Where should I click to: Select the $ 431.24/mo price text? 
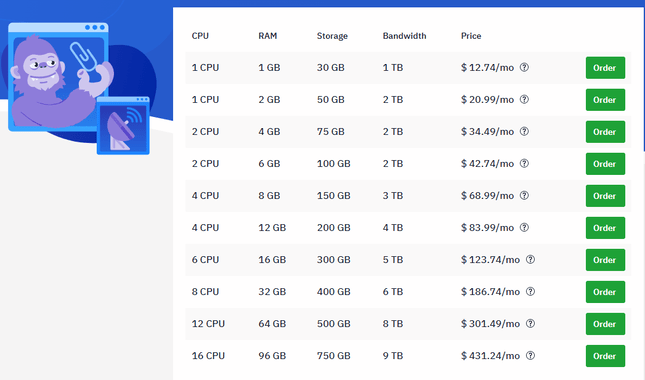coord(490,356)
